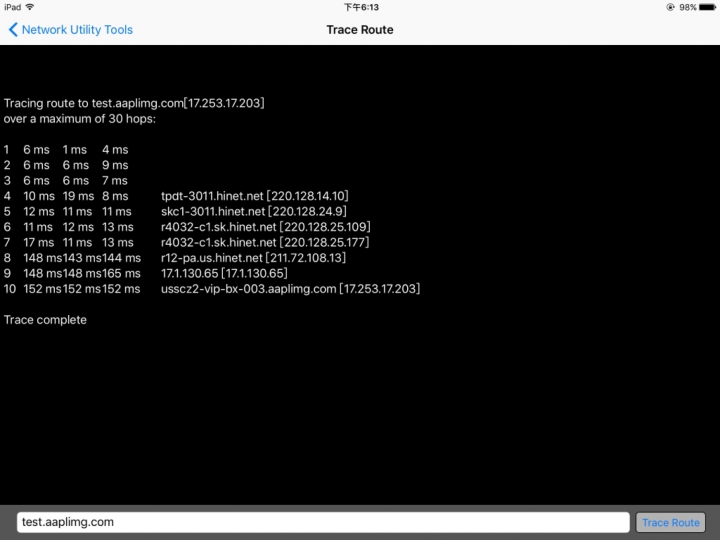Tap the back chevron arrow icon
Screen dimensions: 720x540
(x=13, y=30)
